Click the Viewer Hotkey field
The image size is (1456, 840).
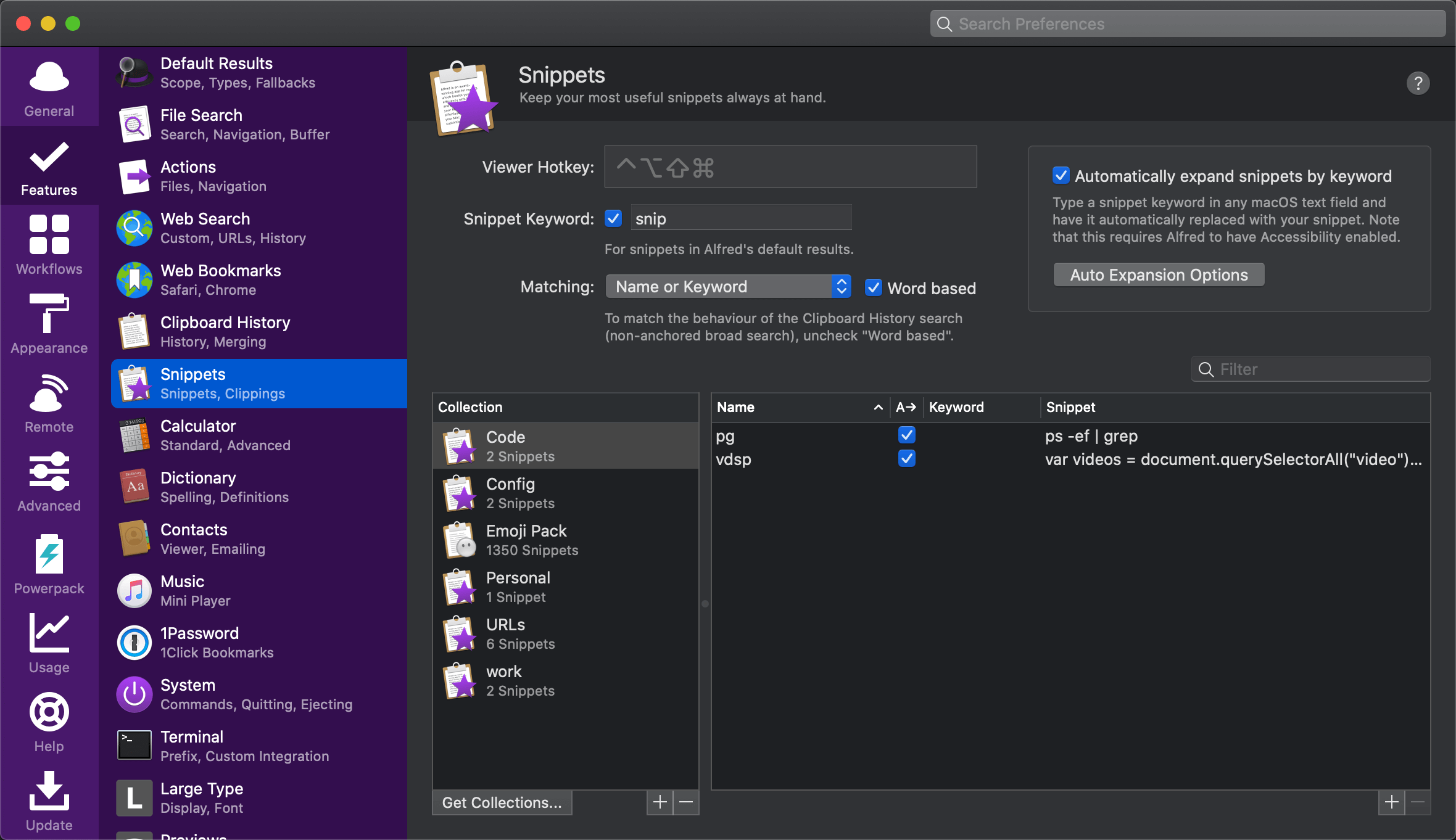pos(790,167)
